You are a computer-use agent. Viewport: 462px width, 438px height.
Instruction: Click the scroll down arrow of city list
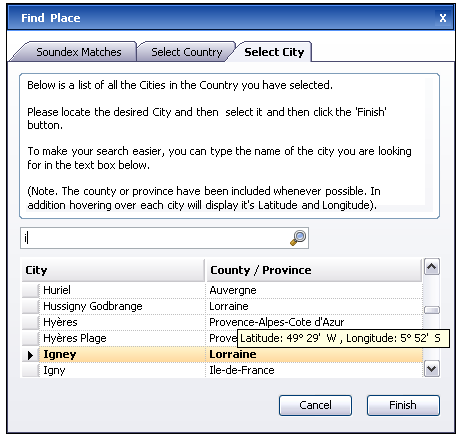coord(432,369)
